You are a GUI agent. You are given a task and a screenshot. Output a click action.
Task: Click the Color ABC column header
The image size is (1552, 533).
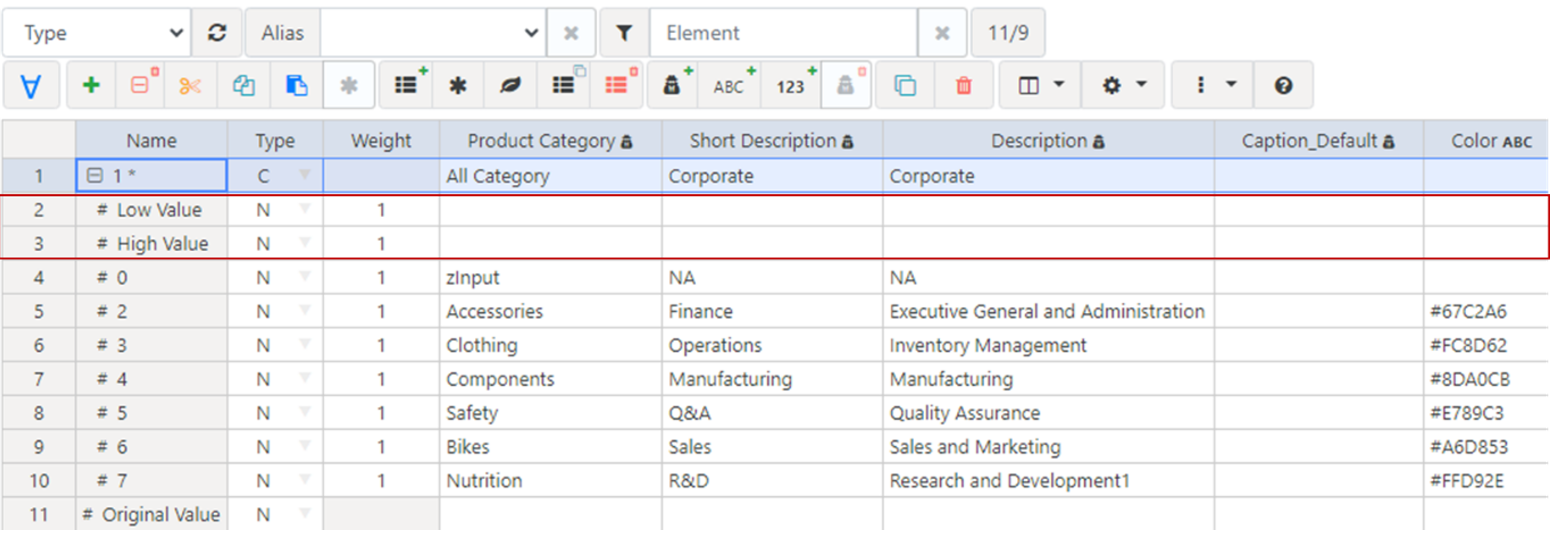tap(1487, 141)
